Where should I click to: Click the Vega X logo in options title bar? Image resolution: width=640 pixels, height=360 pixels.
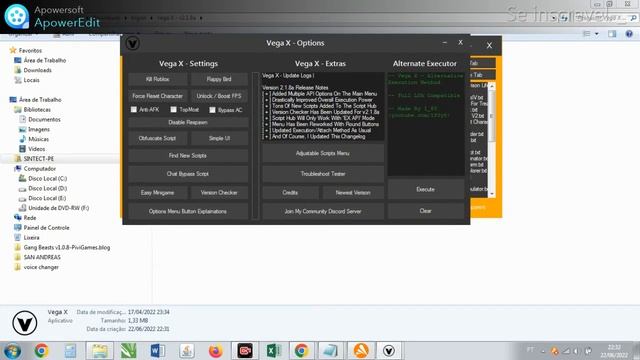coord(133,43)
